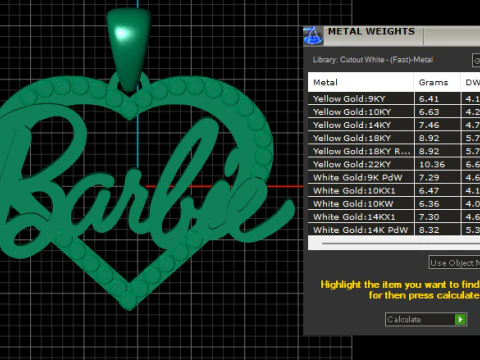The height and width of the screenshot is (360, 480).
Task: Click the 7.30 grams cell
Action: click(437, 217)
